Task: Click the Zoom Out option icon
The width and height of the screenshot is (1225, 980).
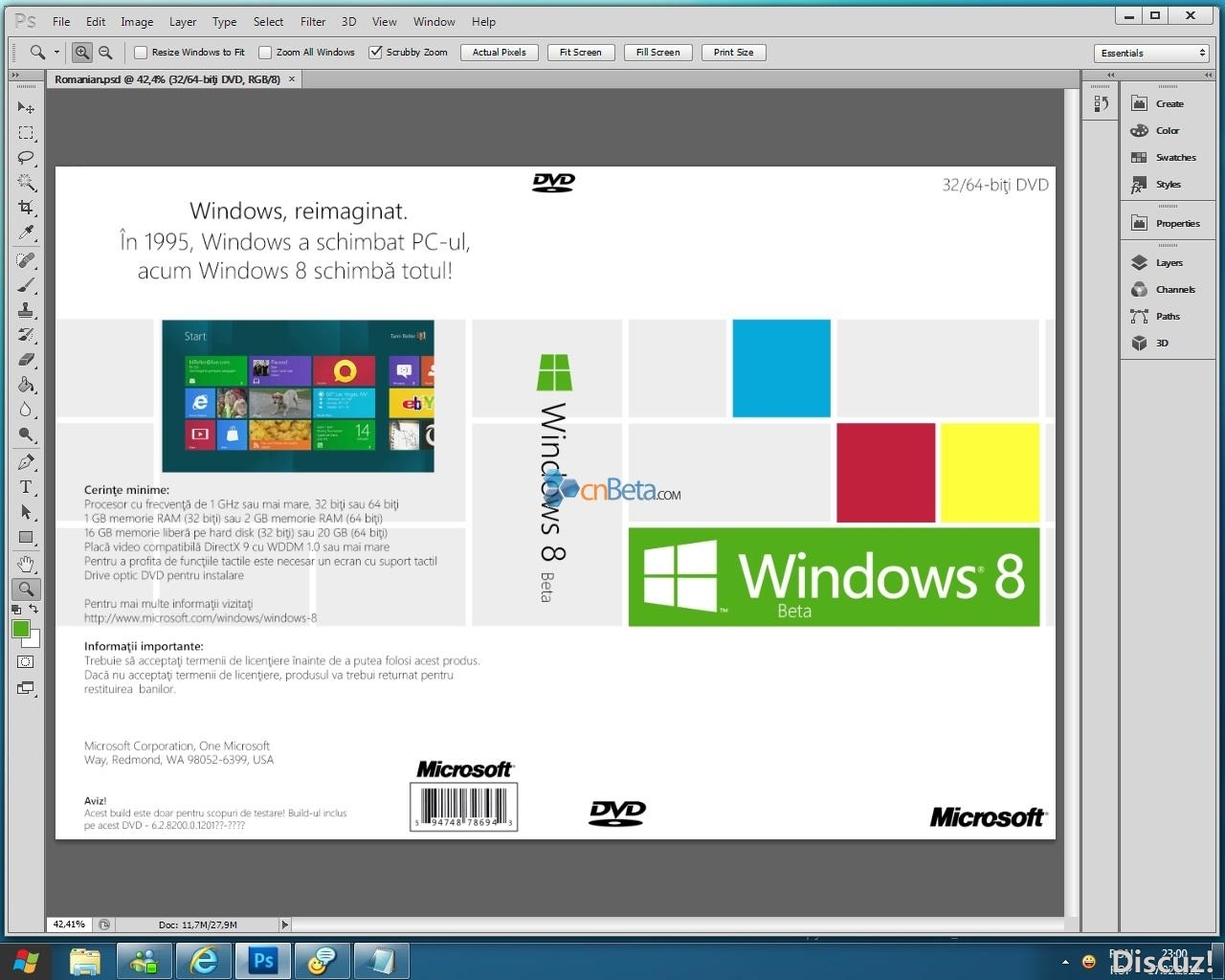Action: click(105, 53)
